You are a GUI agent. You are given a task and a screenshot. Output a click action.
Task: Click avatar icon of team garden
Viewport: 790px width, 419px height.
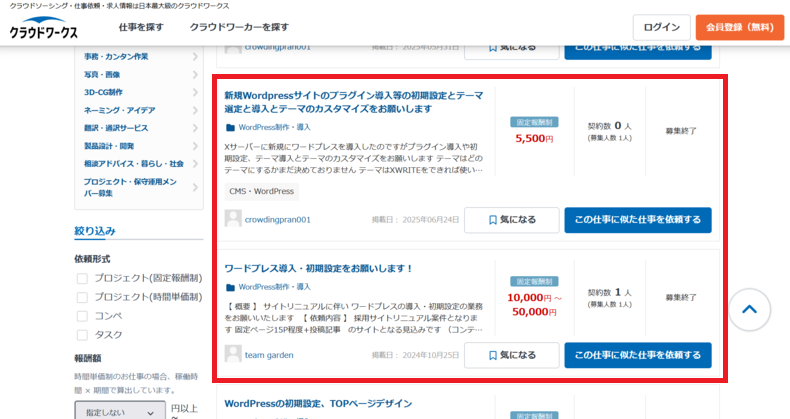click(233, 354)
